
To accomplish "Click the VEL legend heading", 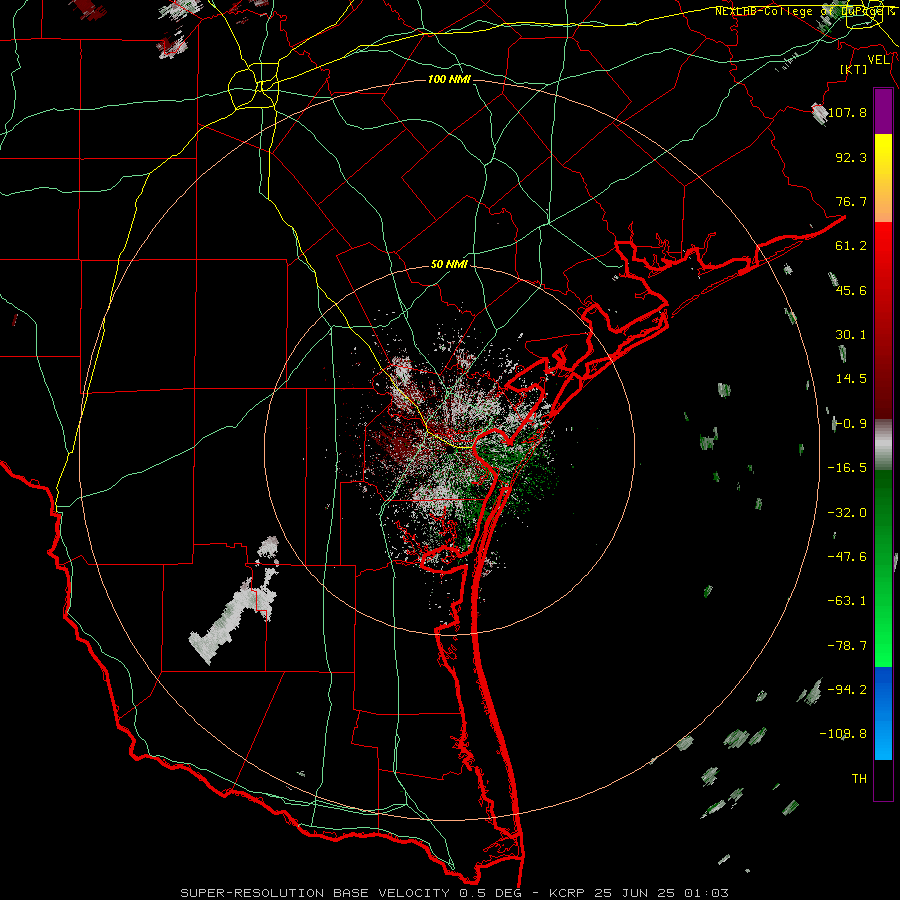I will (x=879, y=60).
